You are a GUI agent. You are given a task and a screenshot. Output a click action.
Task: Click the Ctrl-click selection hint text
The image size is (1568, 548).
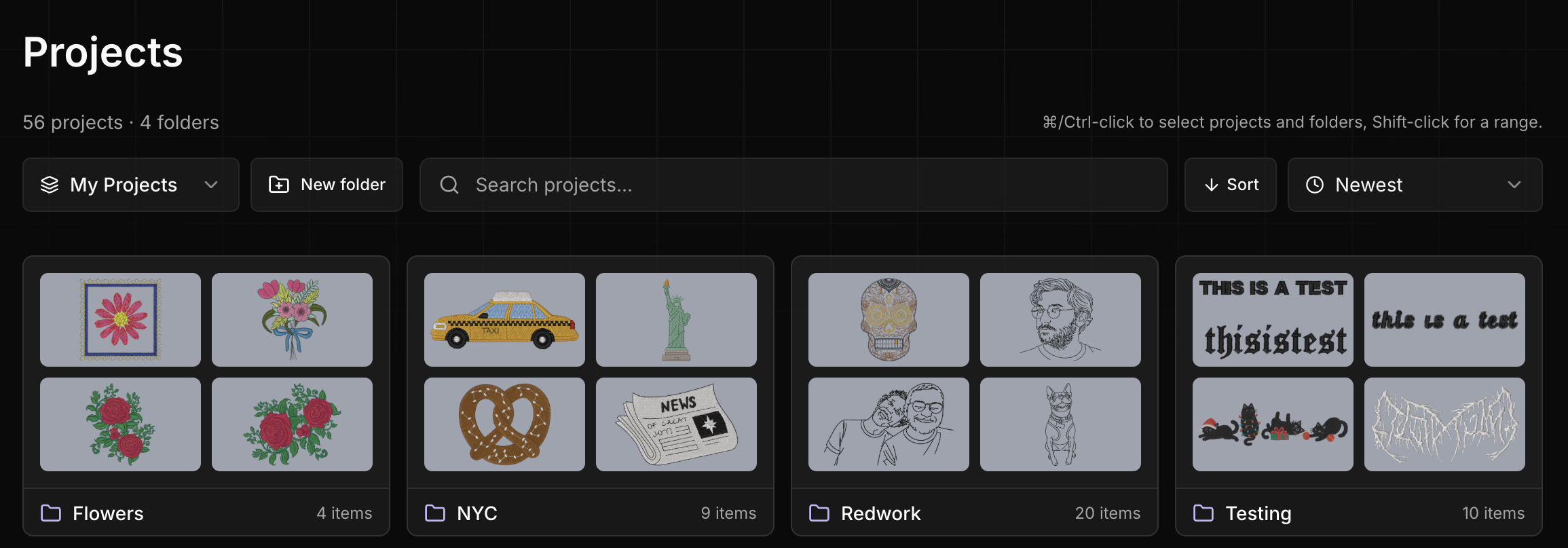[1292, 122]
